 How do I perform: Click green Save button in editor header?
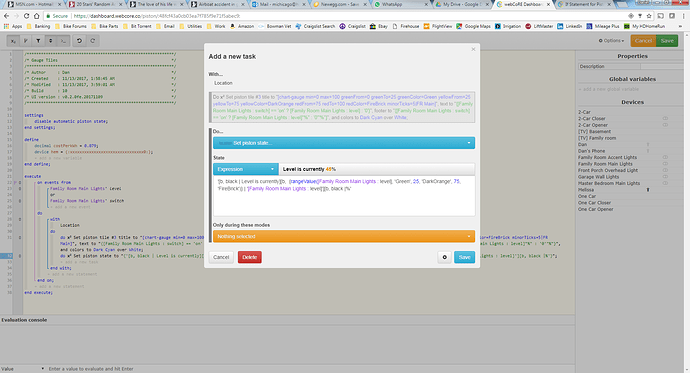pos(667,41)
